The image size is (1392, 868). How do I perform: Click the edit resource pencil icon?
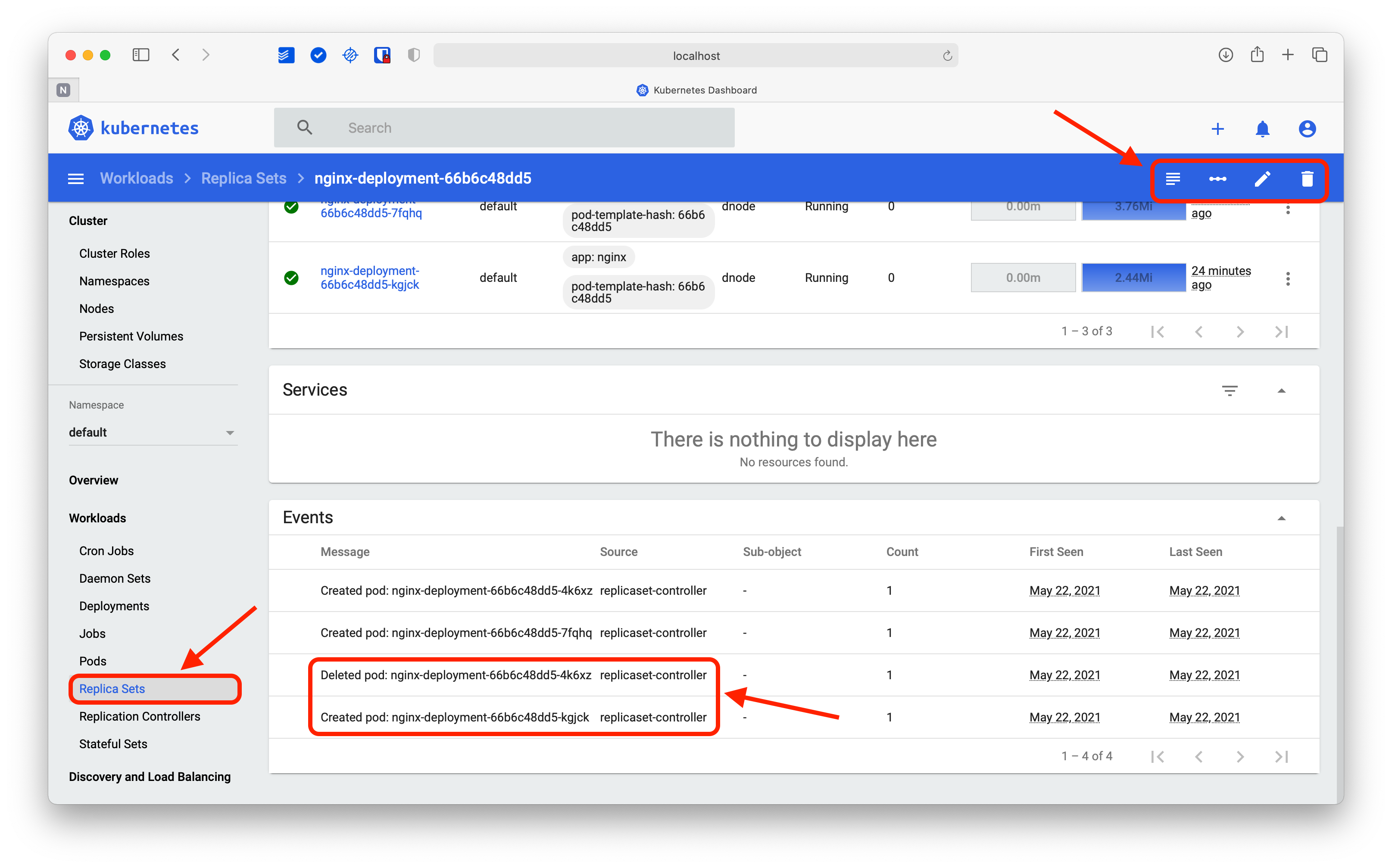[x=1262, y=179]
